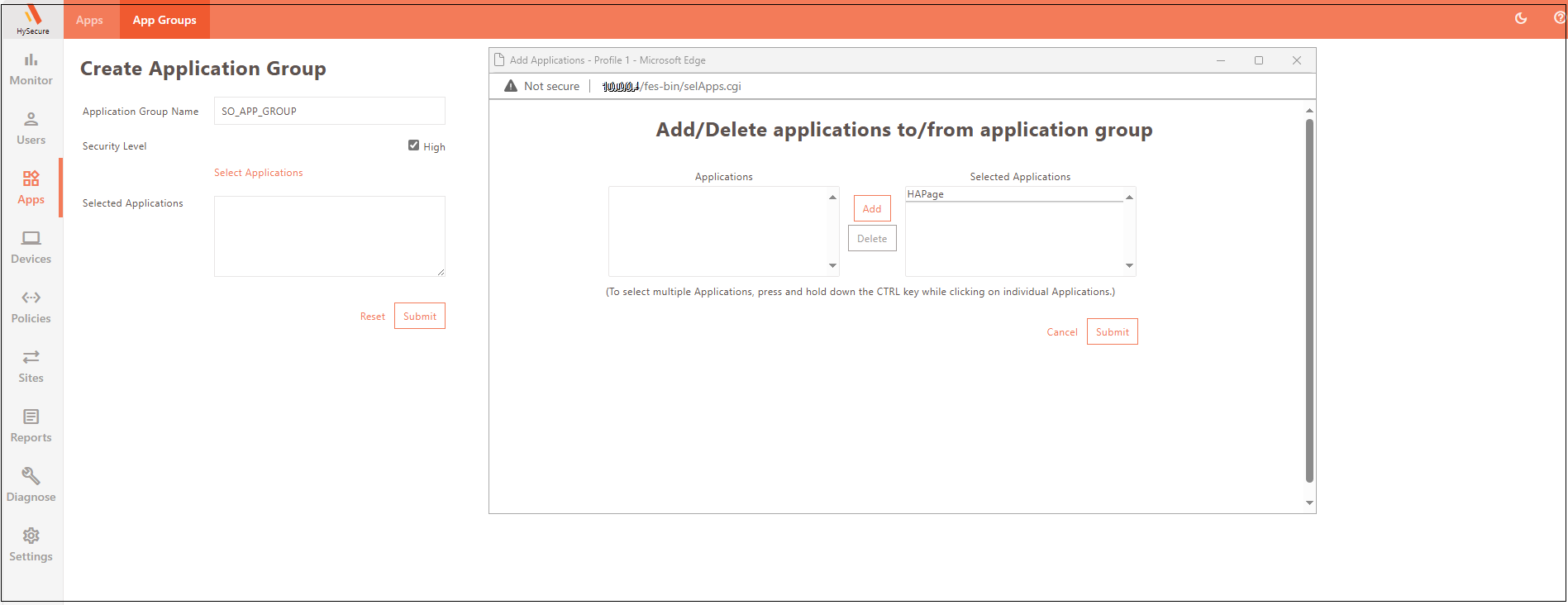Switch to the Apps tab
Screen dimensions: 1568x605
89,20
